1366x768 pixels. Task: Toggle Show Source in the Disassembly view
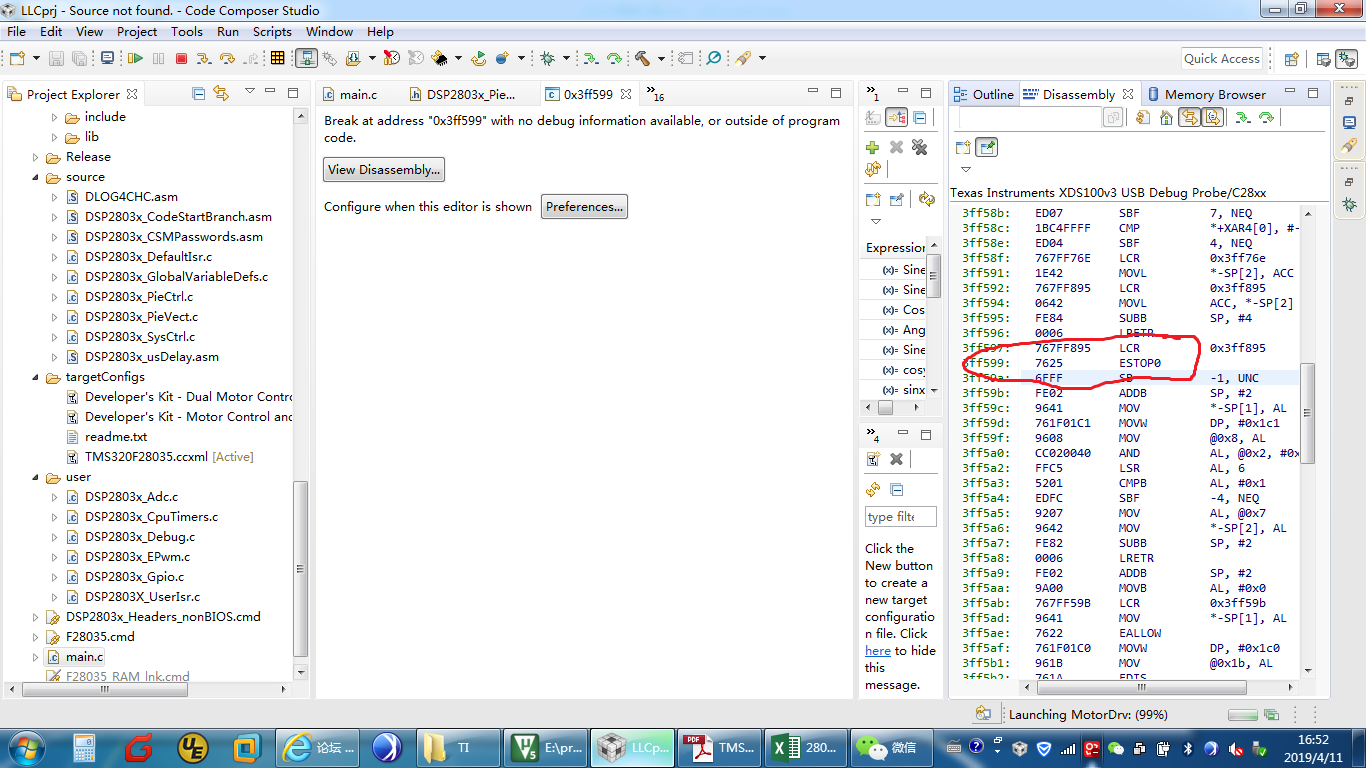tap(1213, 117)
